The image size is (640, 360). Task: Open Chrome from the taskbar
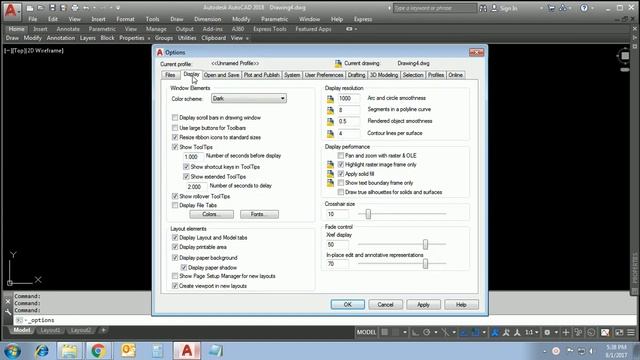coord(98,351)
